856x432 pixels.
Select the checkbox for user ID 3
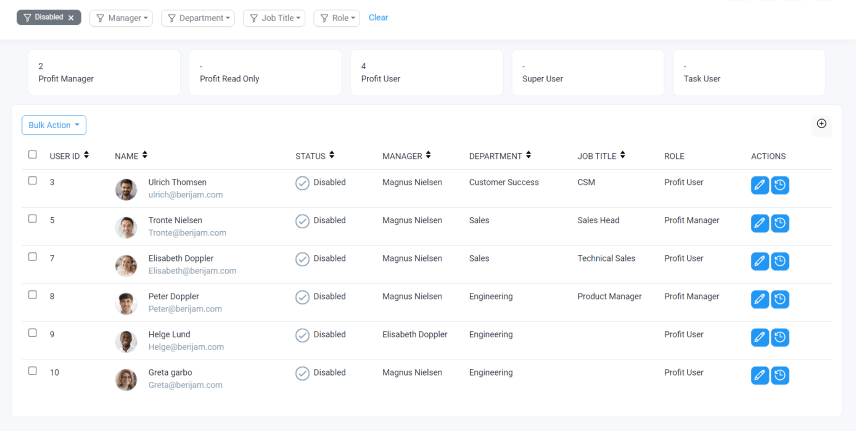(x=33, y=181)
